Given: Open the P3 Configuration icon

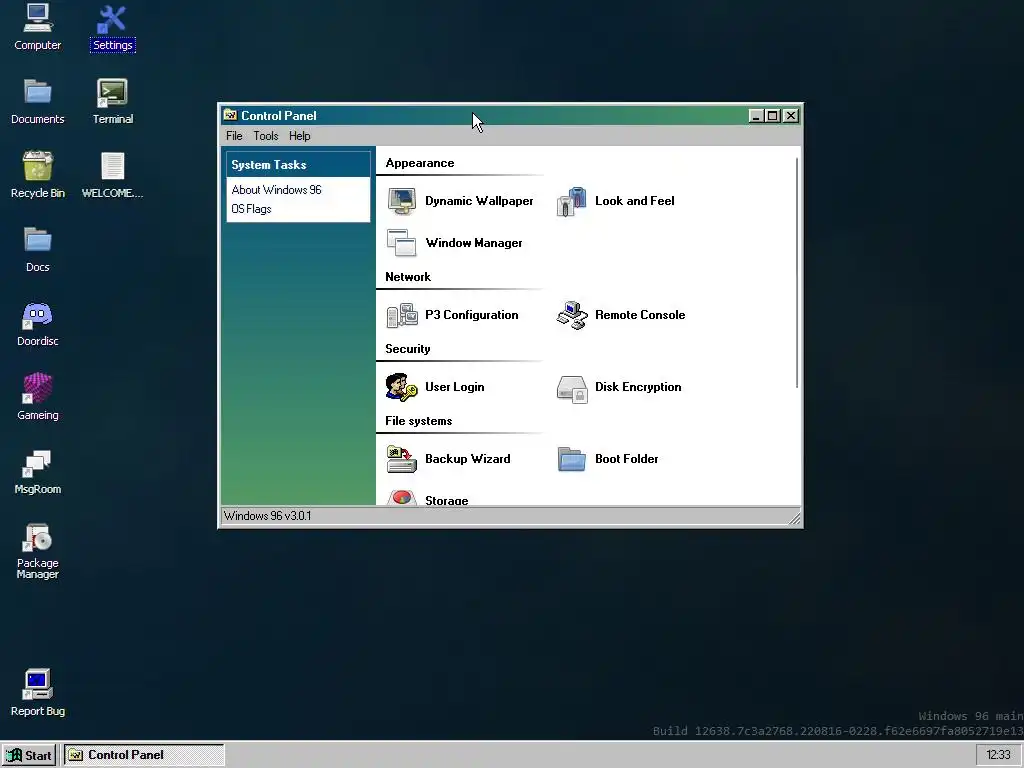Looking at the screenshot, I should [402, 315].
